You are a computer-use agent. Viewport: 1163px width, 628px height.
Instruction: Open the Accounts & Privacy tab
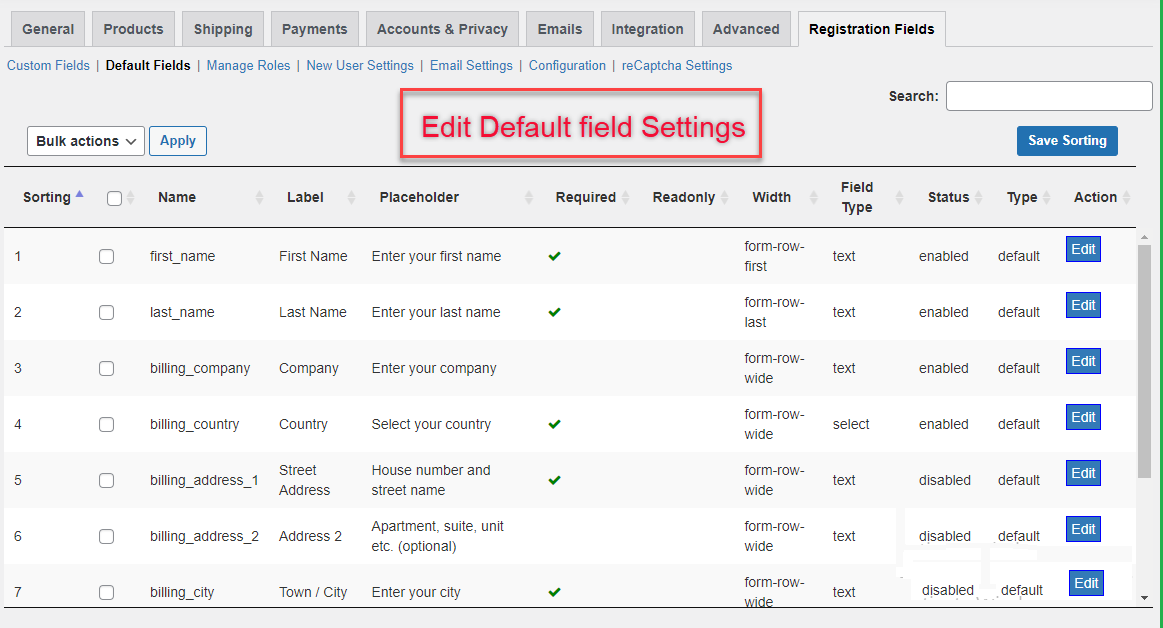pyautogui.click(x=442, y=29)
